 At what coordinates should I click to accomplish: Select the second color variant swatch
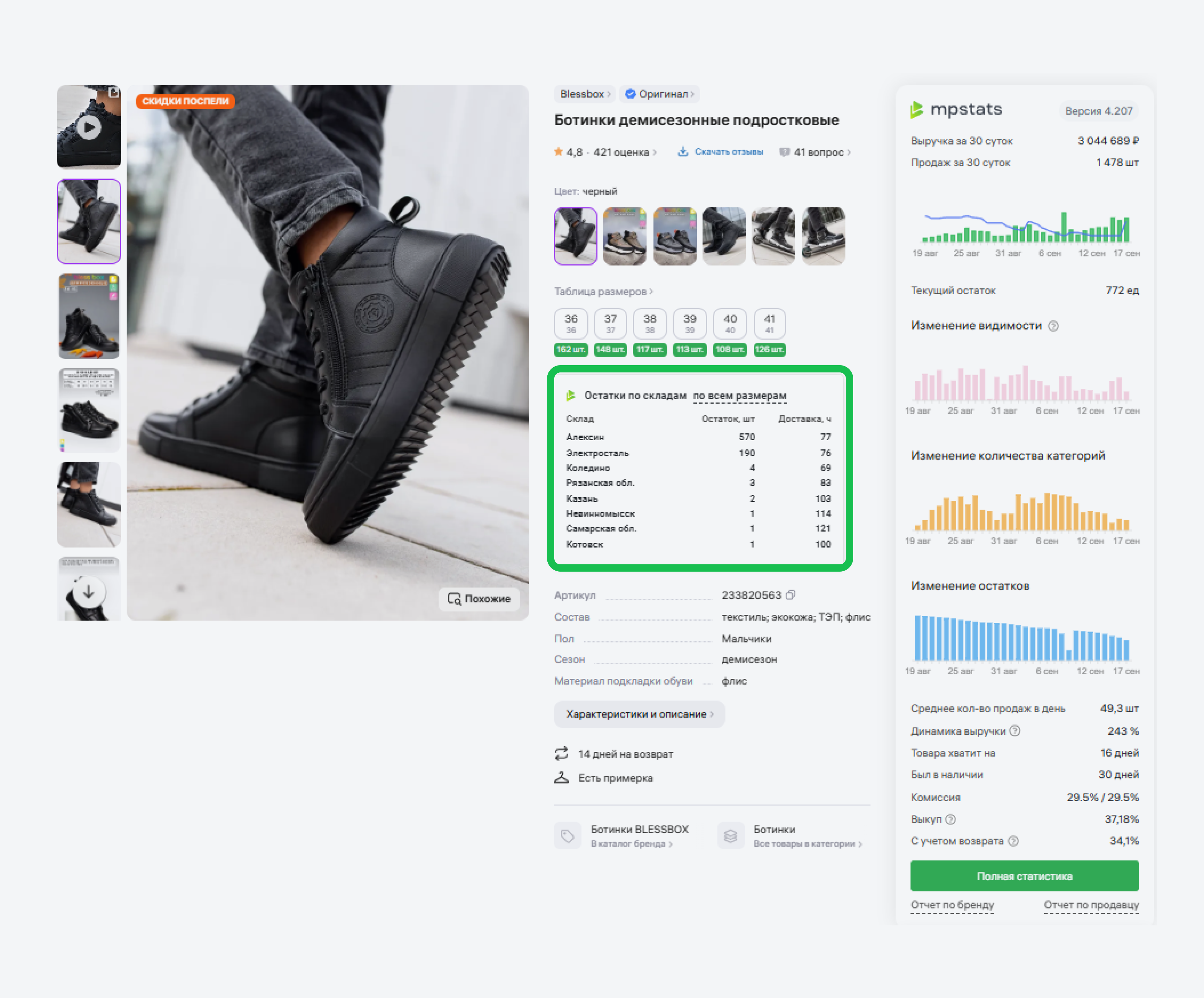[624, 236]
